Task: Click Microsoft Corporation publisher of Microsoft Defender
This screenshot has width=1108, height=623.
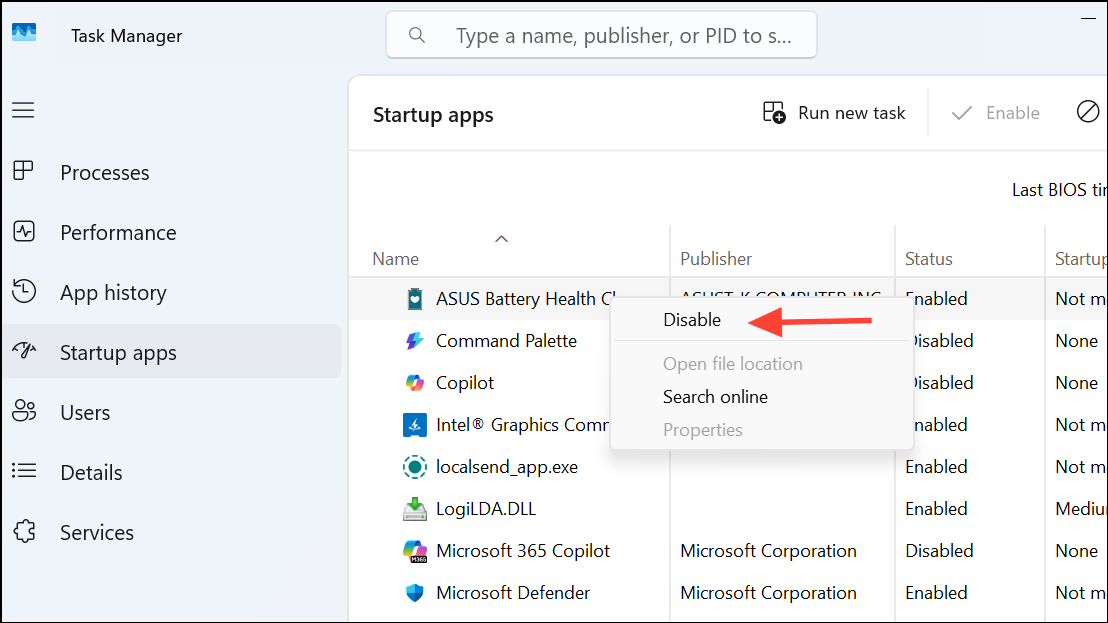Action: (x=768, y=593)
